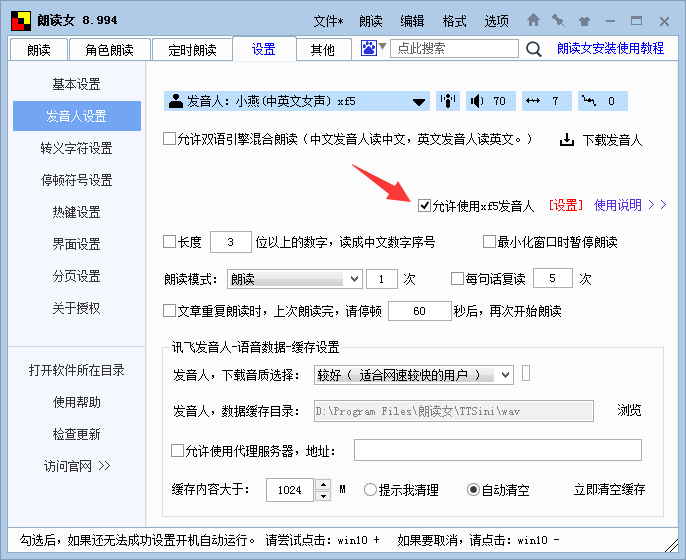
Task: Click 打开软件所在目录
Action: (x=77, y=370)
